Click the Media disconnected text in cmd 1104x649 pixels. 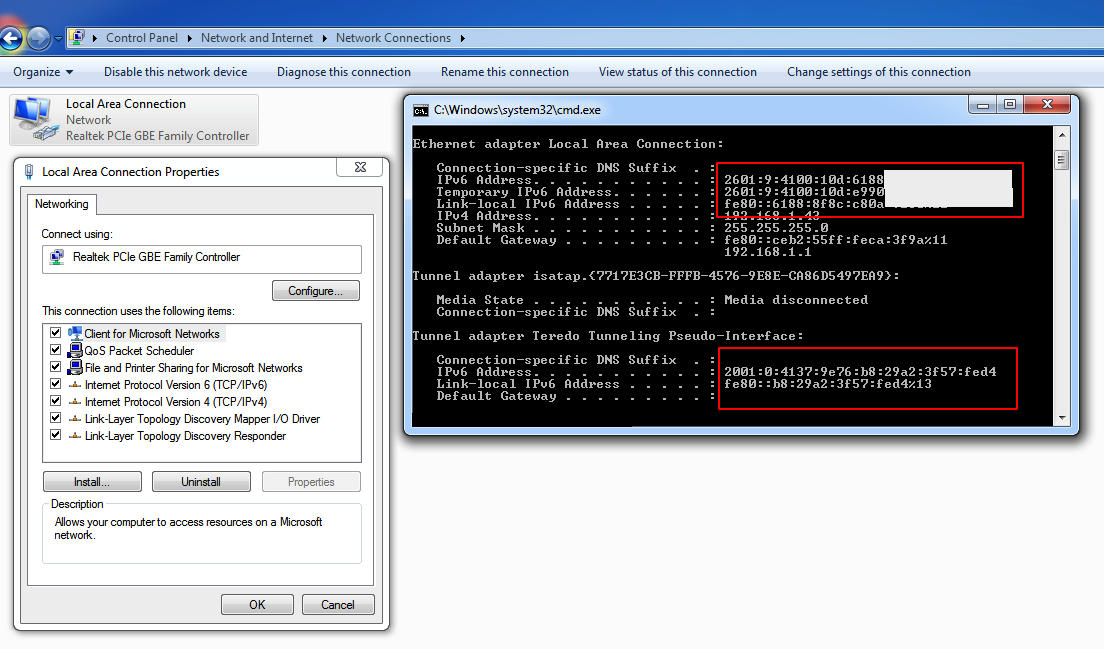point(796,300)
